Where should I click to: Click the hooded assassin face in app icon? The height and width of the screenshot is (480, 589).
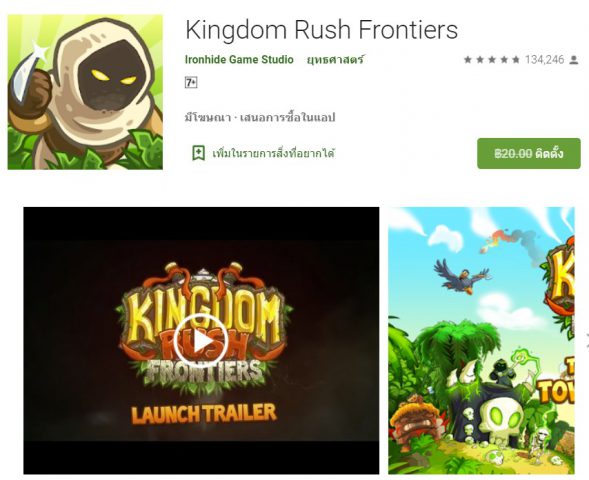(111, 80)
